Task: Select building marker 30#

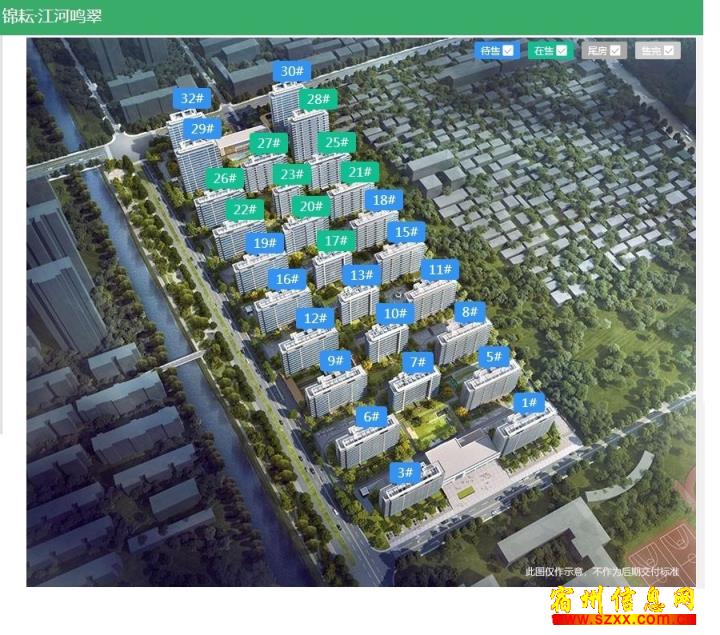Action: pos(291,71)
